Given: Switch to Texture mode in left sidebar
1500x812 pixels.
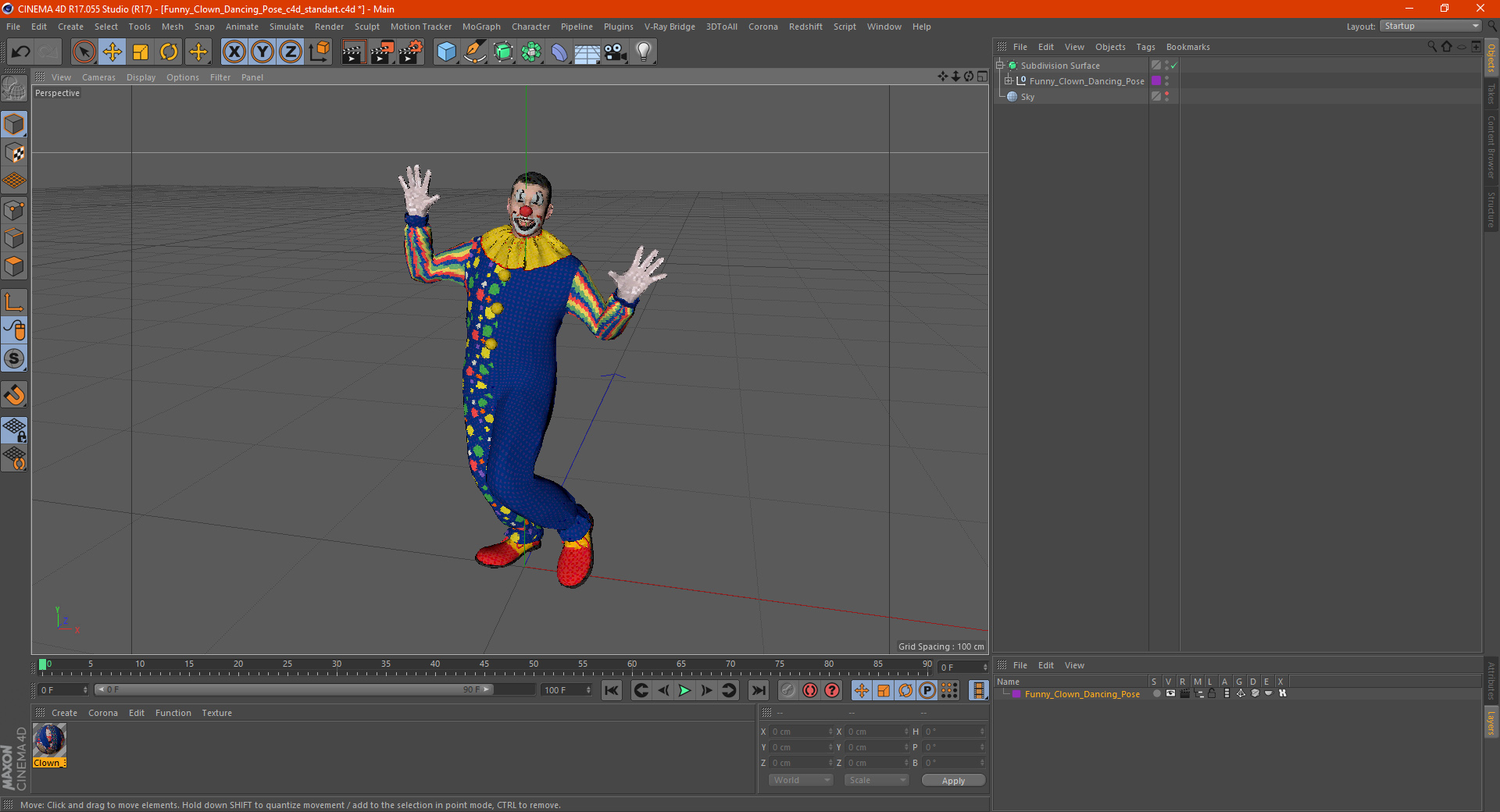Looking at the screenshot, I should (14, 153).
